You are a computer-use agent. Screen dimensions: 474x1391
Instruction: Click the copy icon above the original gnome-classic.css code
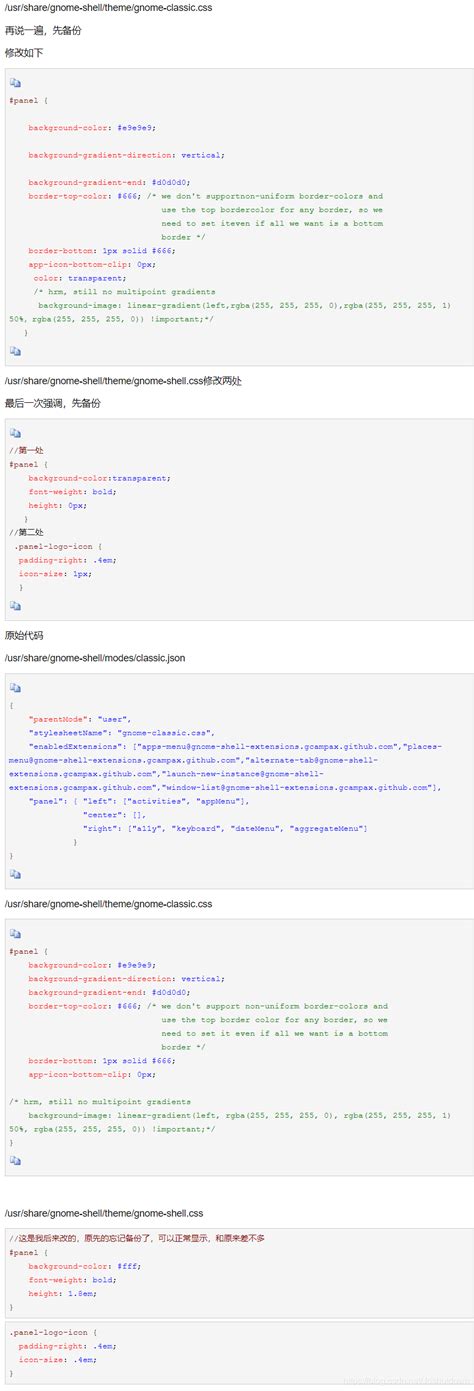[15, 933]
